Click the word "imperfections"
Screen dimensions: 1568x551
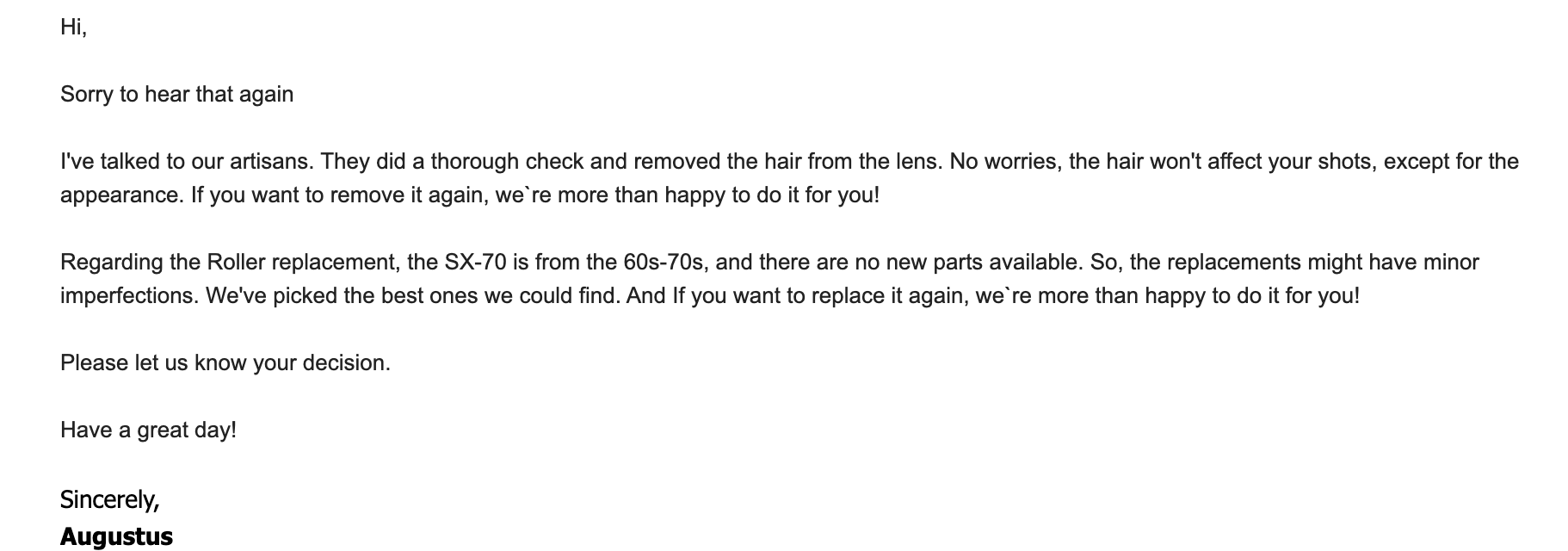[129, 296]
